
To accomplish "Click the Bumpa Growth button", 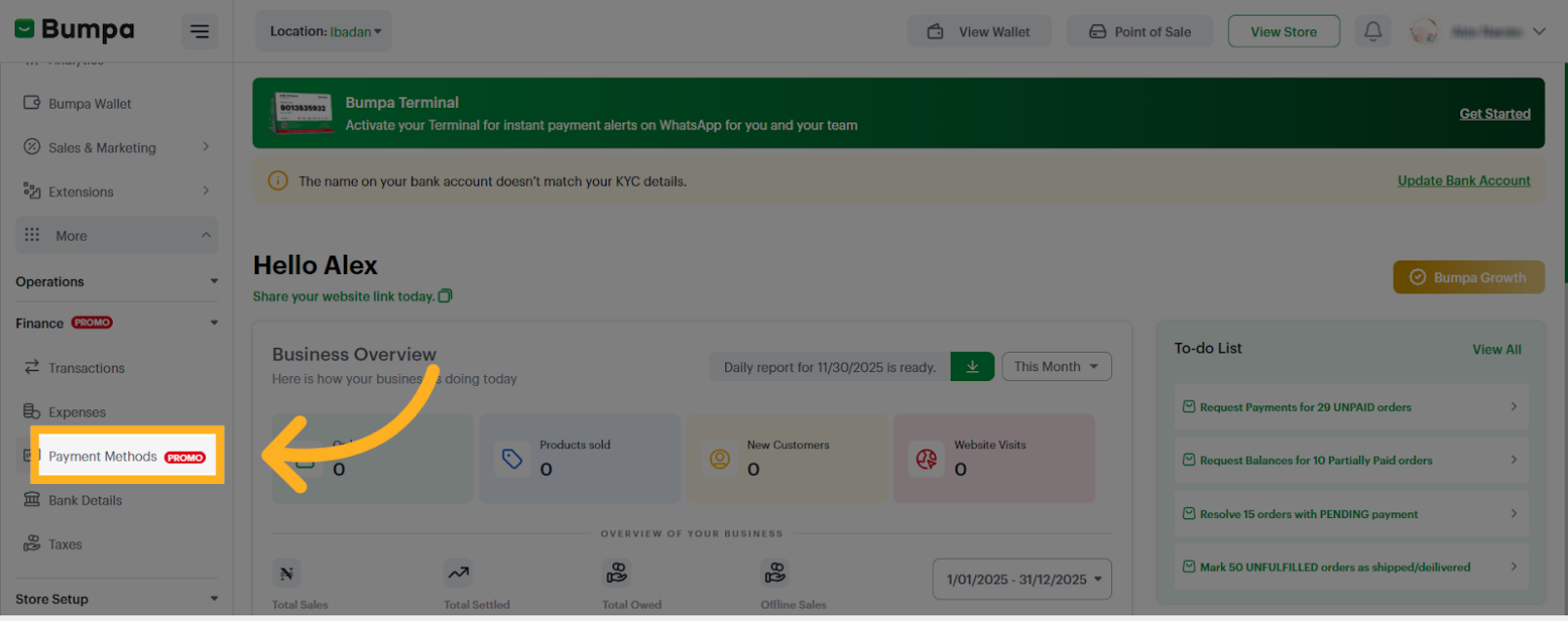I will pyautogui.click(x=1468, y=277).
